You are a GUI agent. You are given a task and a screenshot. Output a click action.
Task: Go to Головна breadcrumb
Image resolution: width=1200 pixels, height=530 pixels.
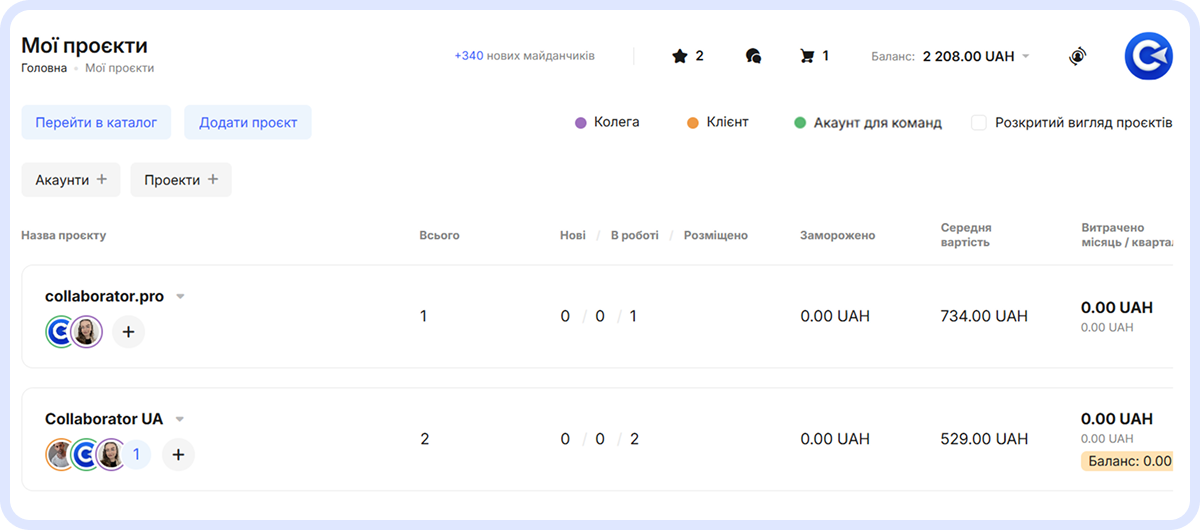(x=44, y=68)
